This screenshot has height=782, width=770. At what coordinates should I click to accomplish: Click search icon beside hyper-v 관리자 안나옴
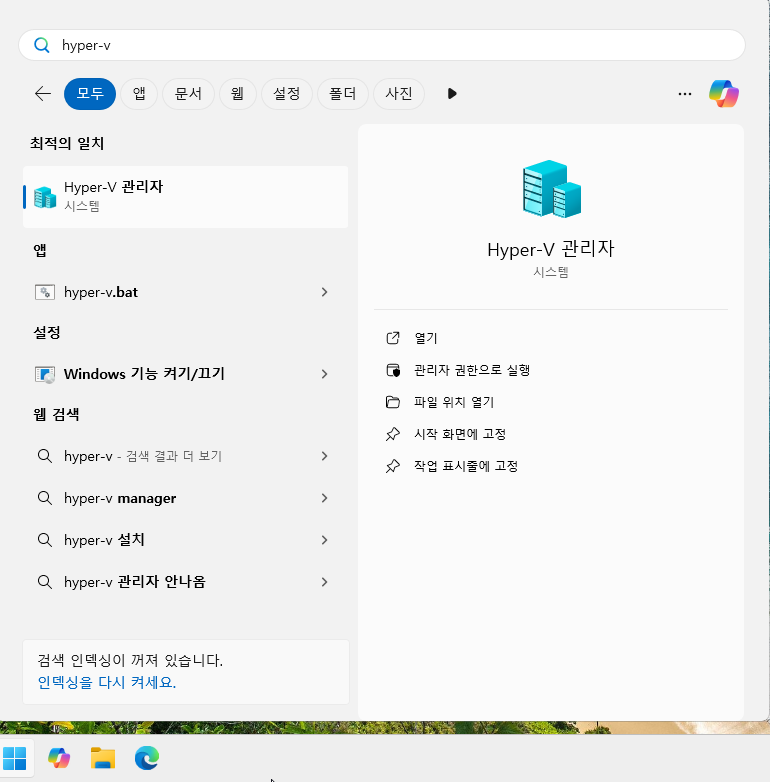tap(45, 582)
